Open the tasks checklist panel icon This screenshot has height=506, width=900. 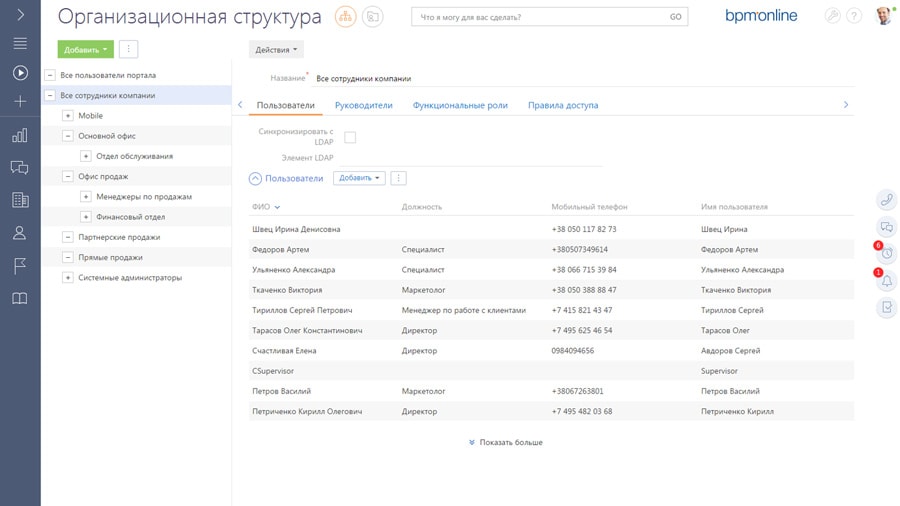(887, 308)
